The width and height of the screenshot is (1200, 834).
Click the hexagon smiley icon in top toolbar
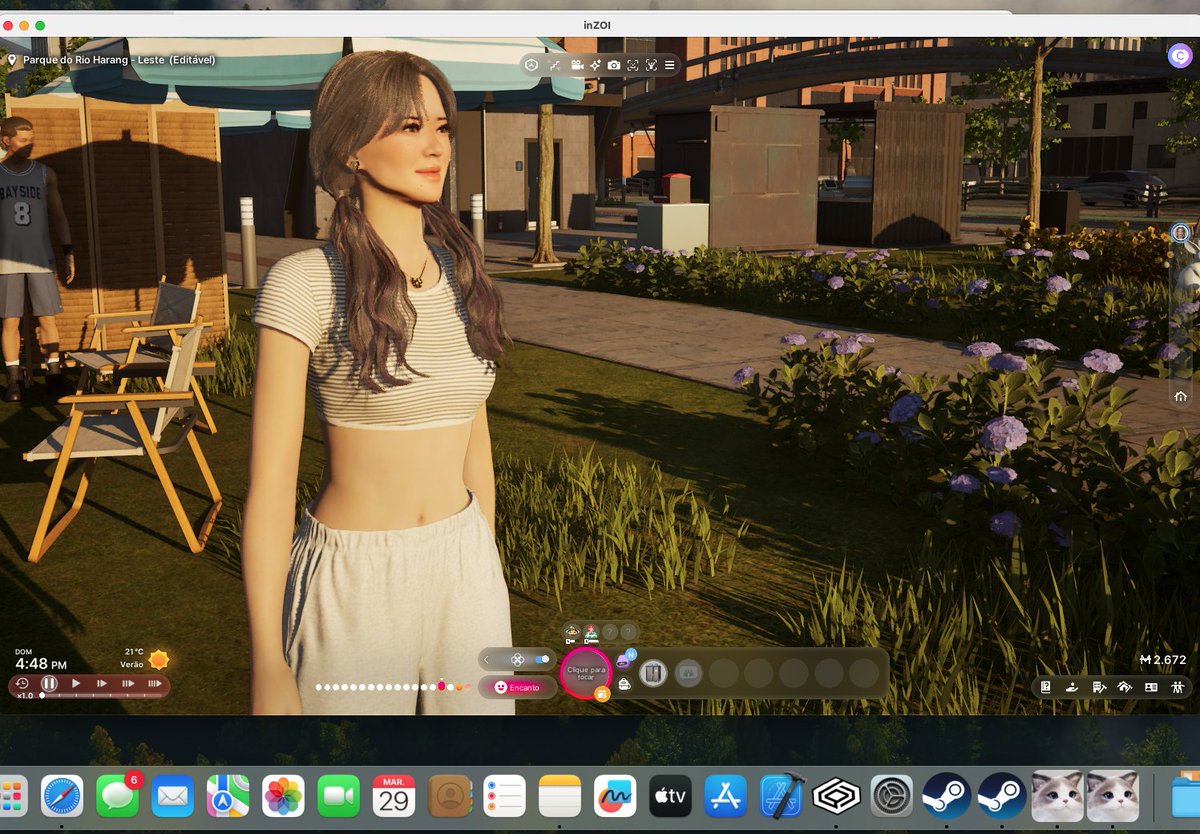pyautogui.click(x=533, y=65)
